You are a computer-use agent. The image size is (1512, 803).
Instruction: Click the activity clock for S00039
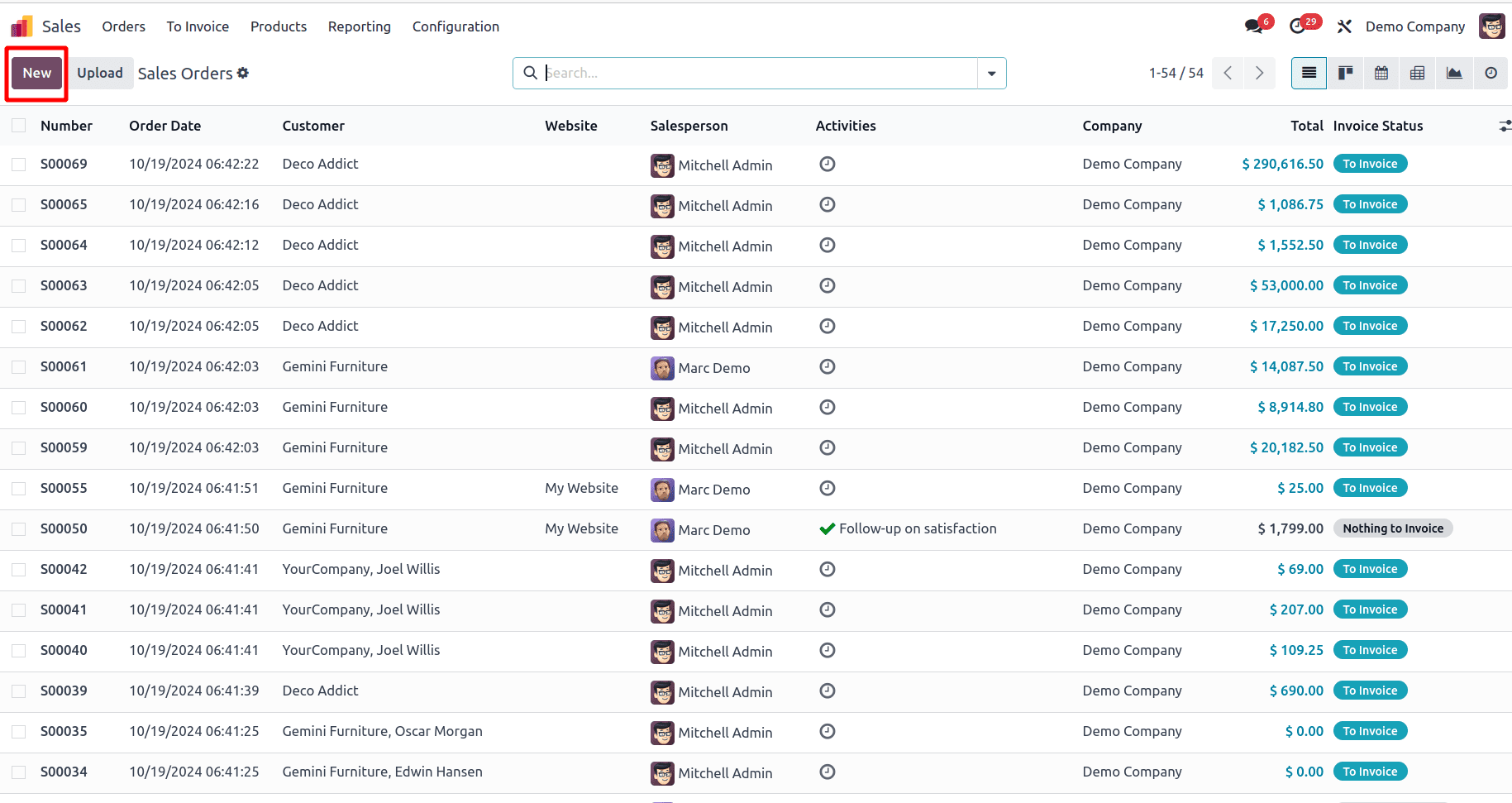(x=828, y=691)
